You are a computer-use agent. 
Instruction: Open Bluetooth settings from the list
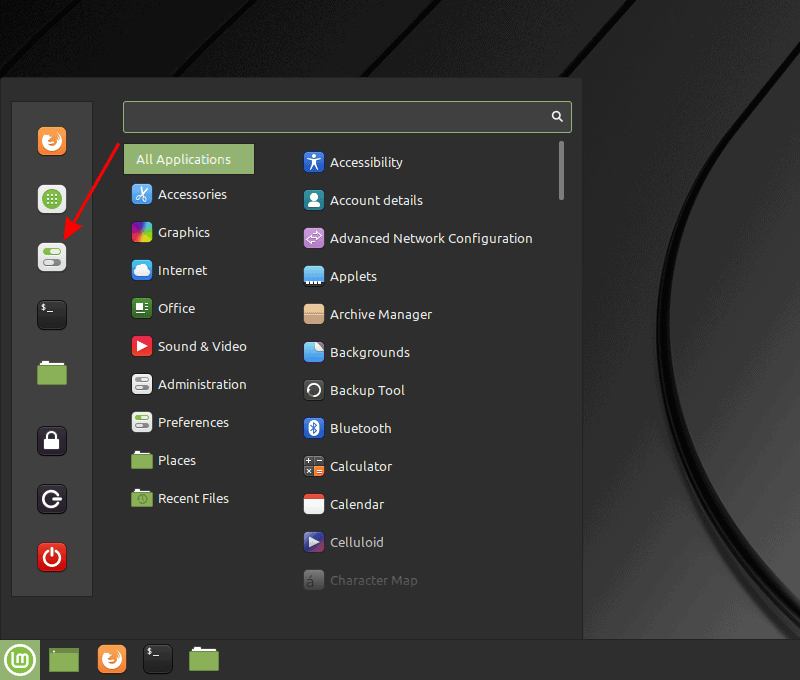(x=355, y=428)
